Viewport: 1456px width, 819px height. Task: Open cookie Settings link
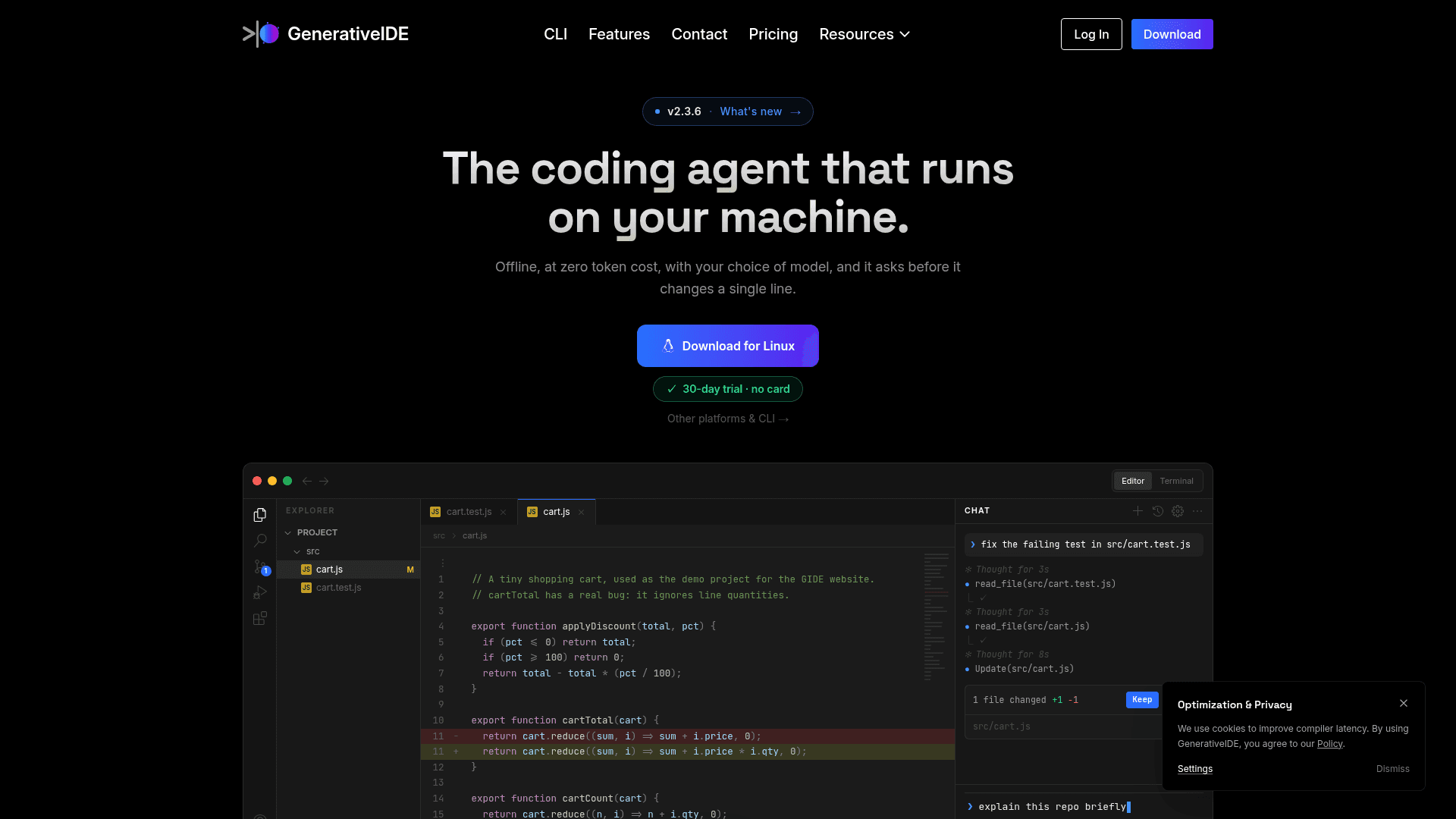1195,769
